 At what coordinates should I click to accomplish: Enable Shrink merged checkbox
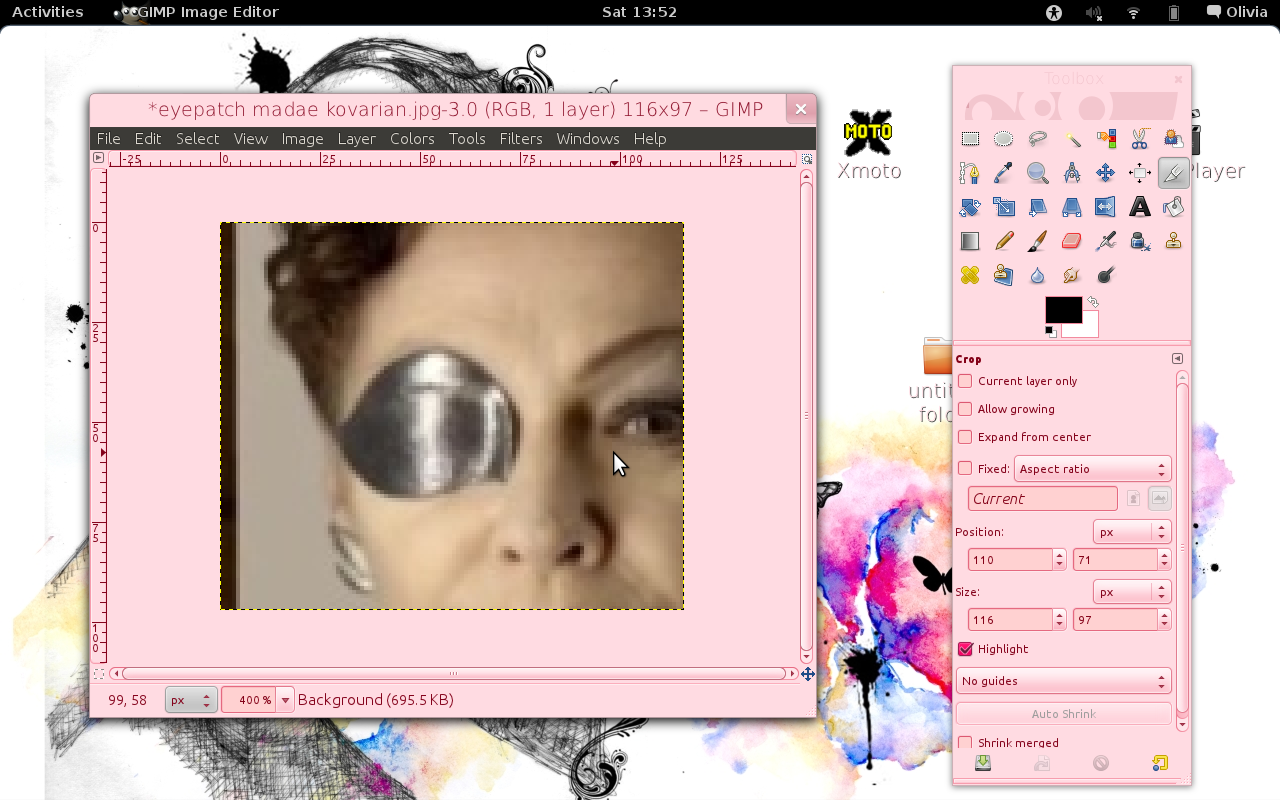coord(965,743)
